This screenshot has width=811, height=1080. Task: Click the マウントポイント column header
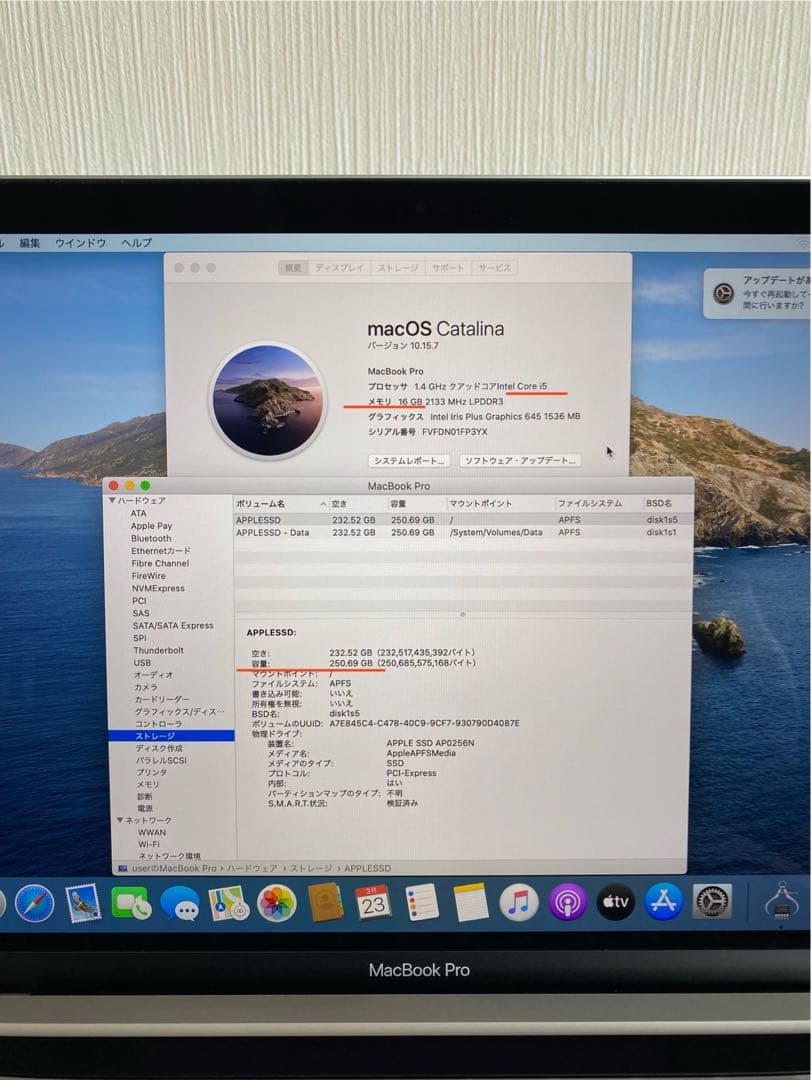pos(500,504)
